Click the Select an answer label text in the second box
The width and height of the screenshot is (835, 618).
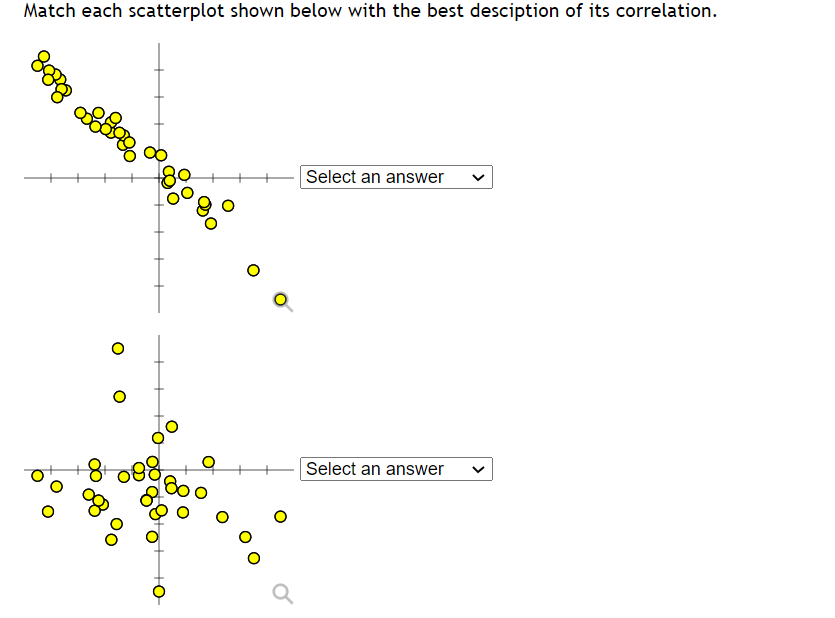pyautogui.click(x=374, y=469)
